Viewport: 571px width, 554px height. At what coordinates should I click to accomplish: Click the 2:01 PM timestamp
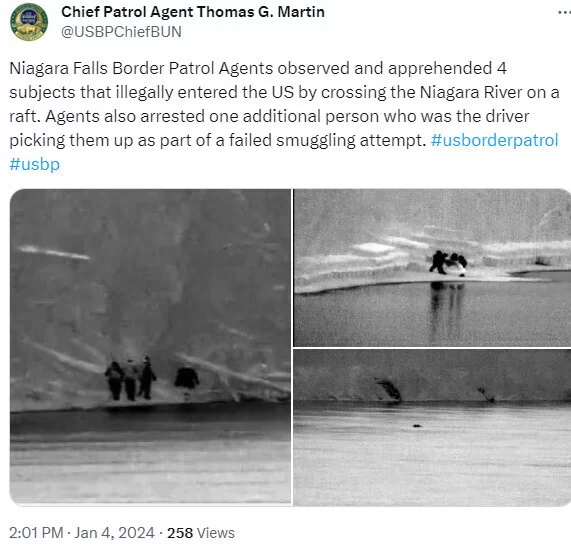pos(36,533)
